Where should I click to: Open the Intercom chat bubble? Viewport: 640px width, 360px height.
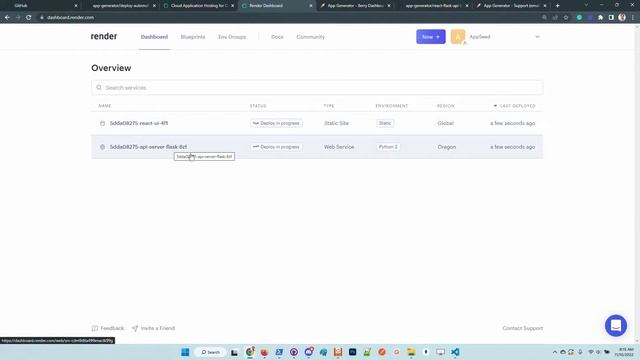pyautogui.click(x=616, y=325)
